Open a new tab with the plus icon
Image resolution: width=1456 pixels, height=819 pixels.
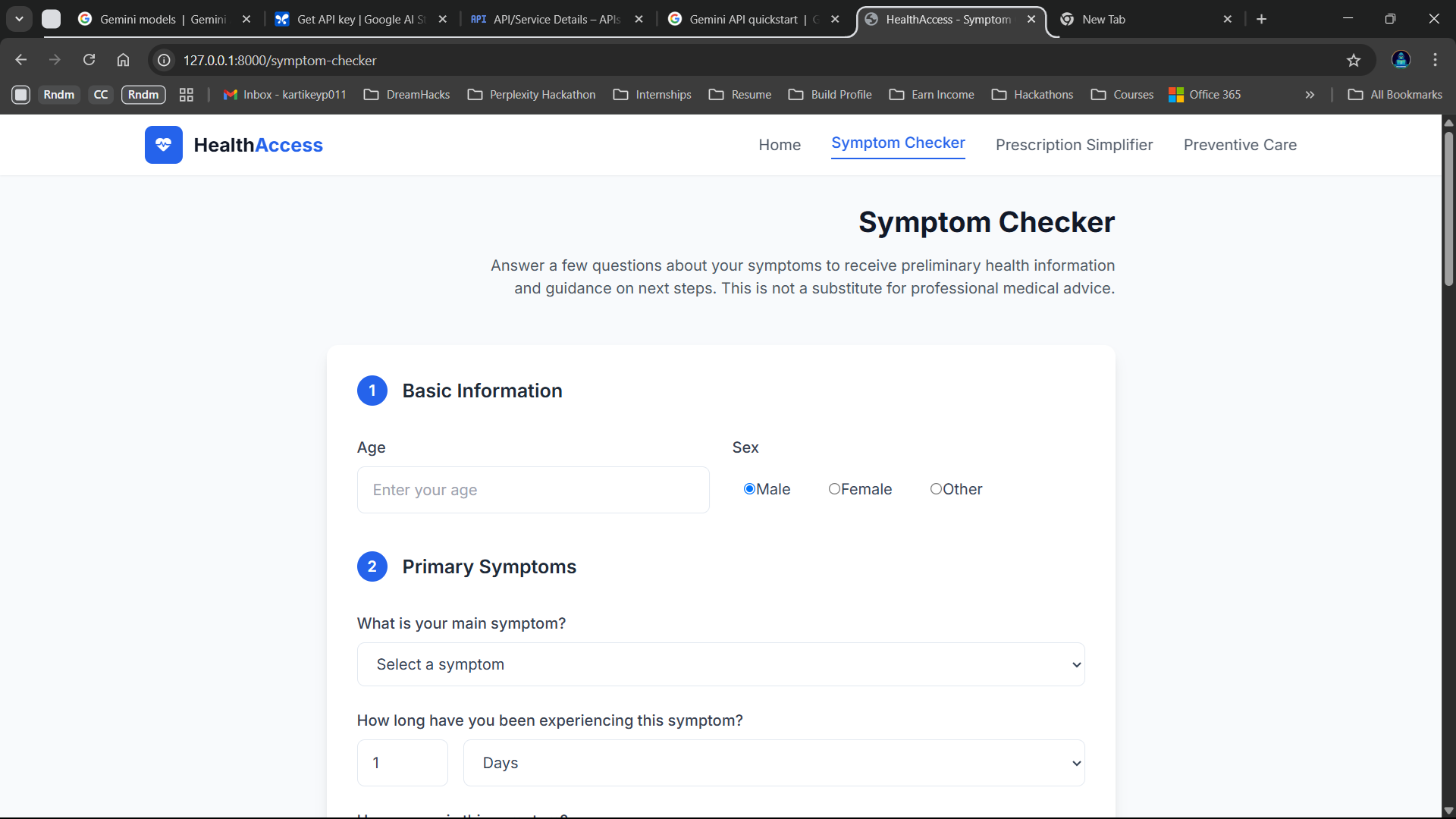(1261, 19)
